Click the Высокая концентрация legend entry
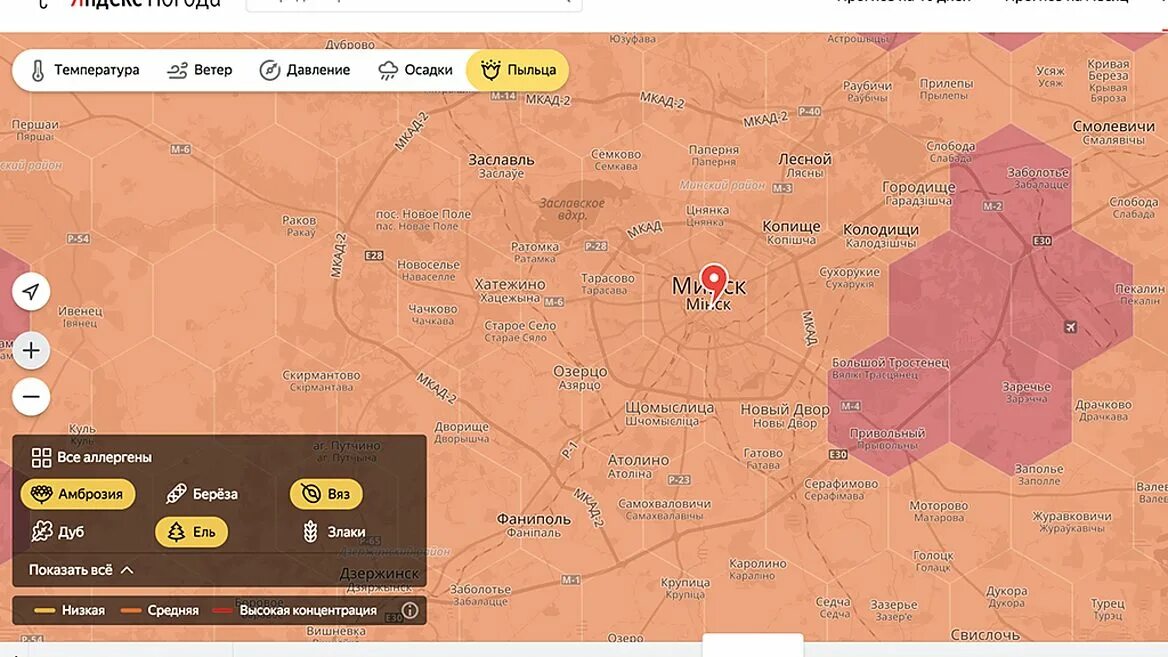This screenshot has width=1168, height=657. click(x=295, y=610)
